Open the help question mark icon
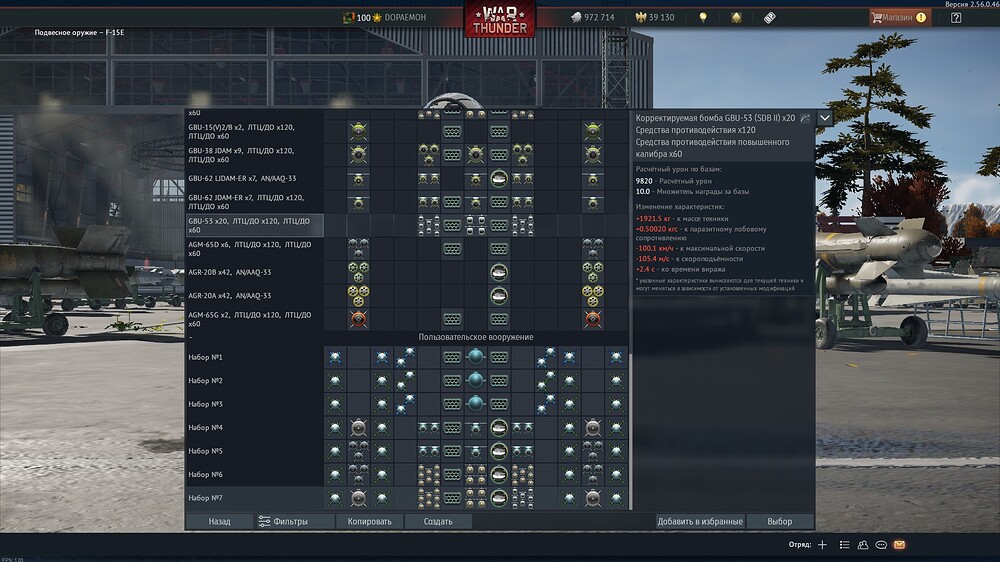The height and width of the screenshot is (562, 1000). point(955,18)
